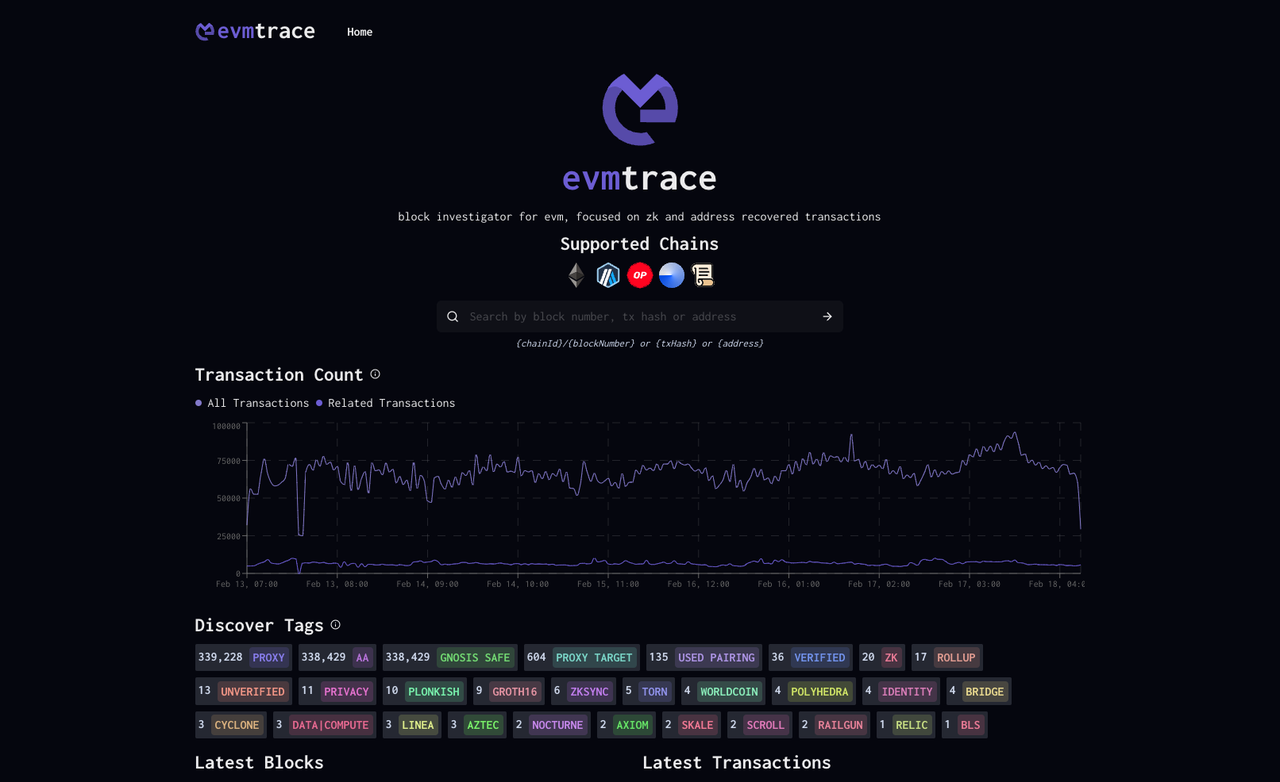Open the Transaction Count info tooltip
Image resolution: width=1280 pixels, height=782 pixels.
pos(375,373)
